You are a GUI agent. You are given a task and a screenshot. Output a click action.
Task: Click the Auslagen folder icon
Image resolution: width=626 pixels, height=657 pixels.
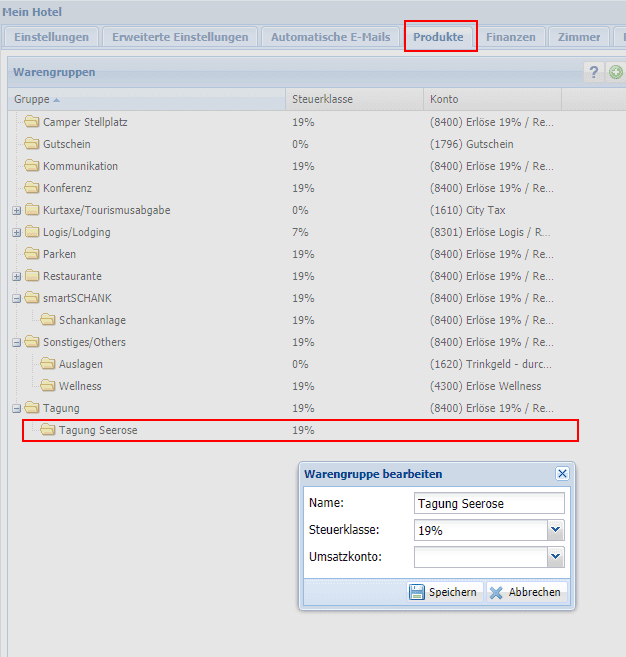pyautogui.click(x=48, y=364)
